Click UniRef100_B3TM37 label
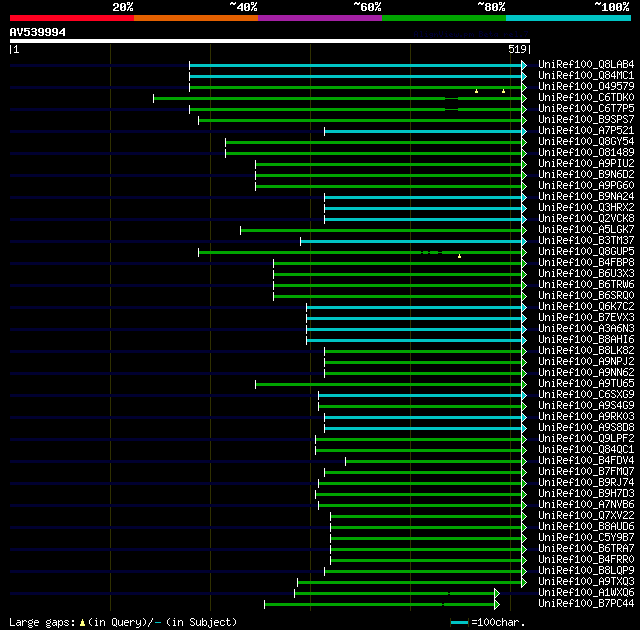This screenshot has width=640, height=630. click(586, 241)
